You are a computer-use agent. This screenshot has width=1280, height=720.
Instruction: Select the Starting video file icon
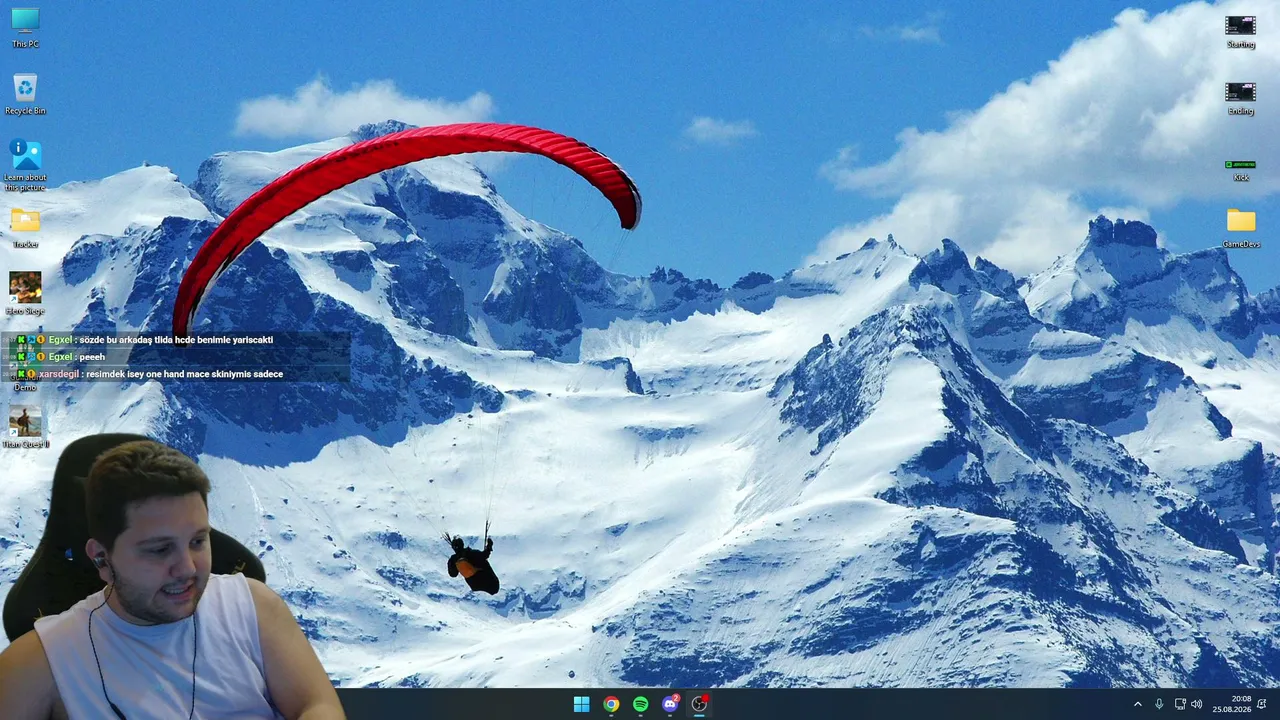click(1241, 31)
